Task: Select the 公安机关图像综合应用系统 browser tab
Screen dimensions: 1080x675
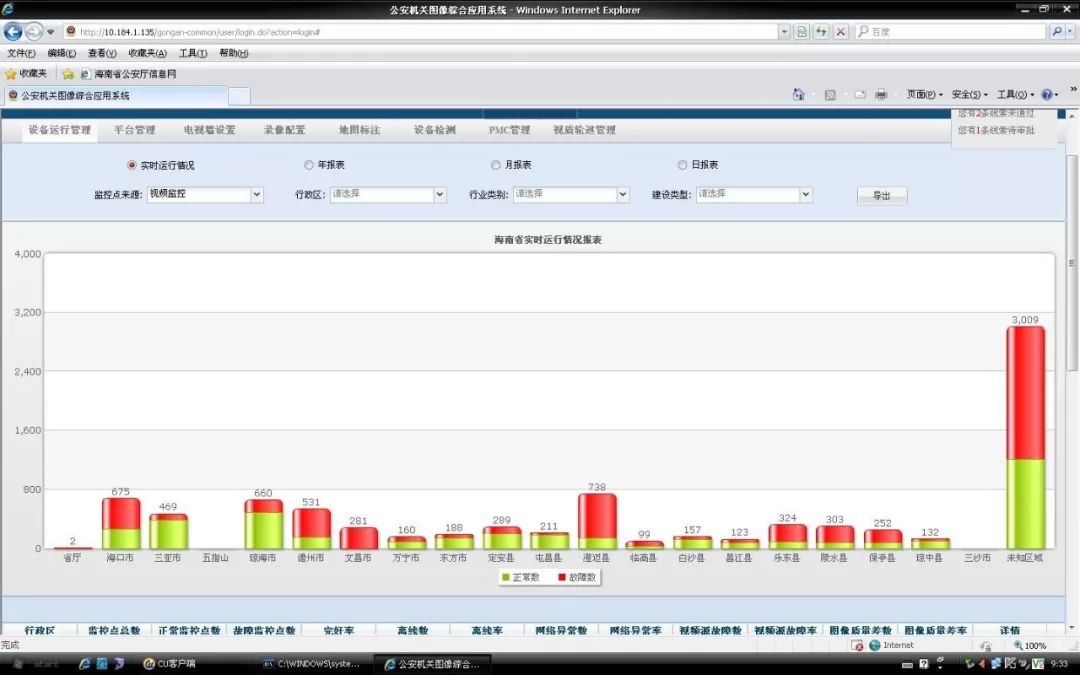Action: coord(115,96)
